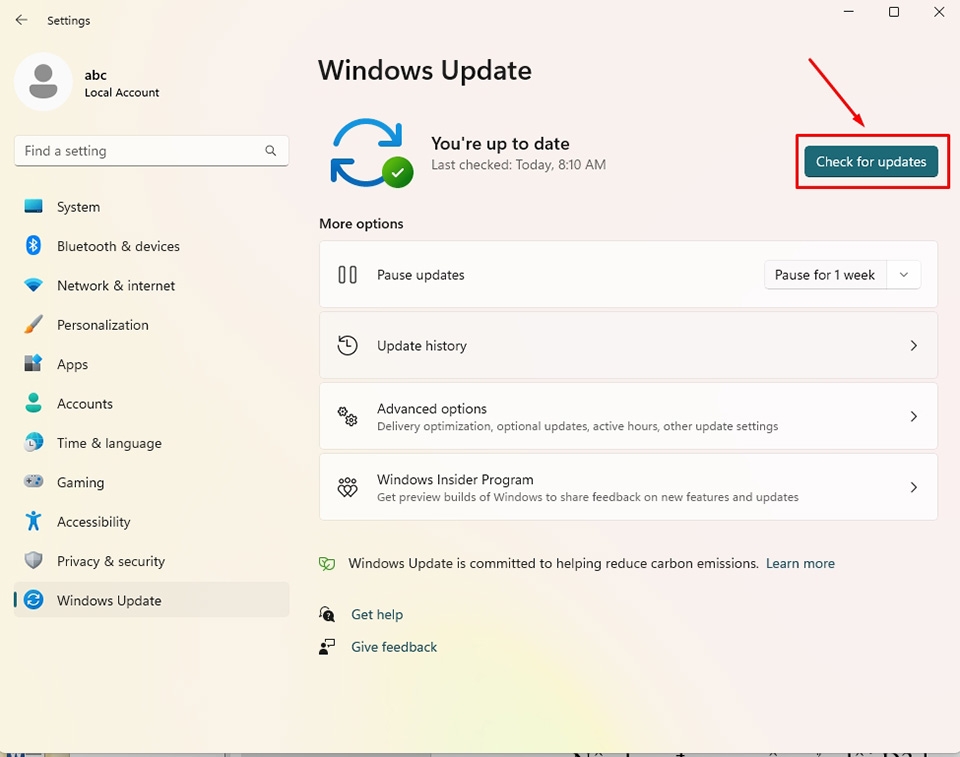Click the Gaming controller icon
The width and height of the screenshot is (960, 757).
click(x=33, y=481)
